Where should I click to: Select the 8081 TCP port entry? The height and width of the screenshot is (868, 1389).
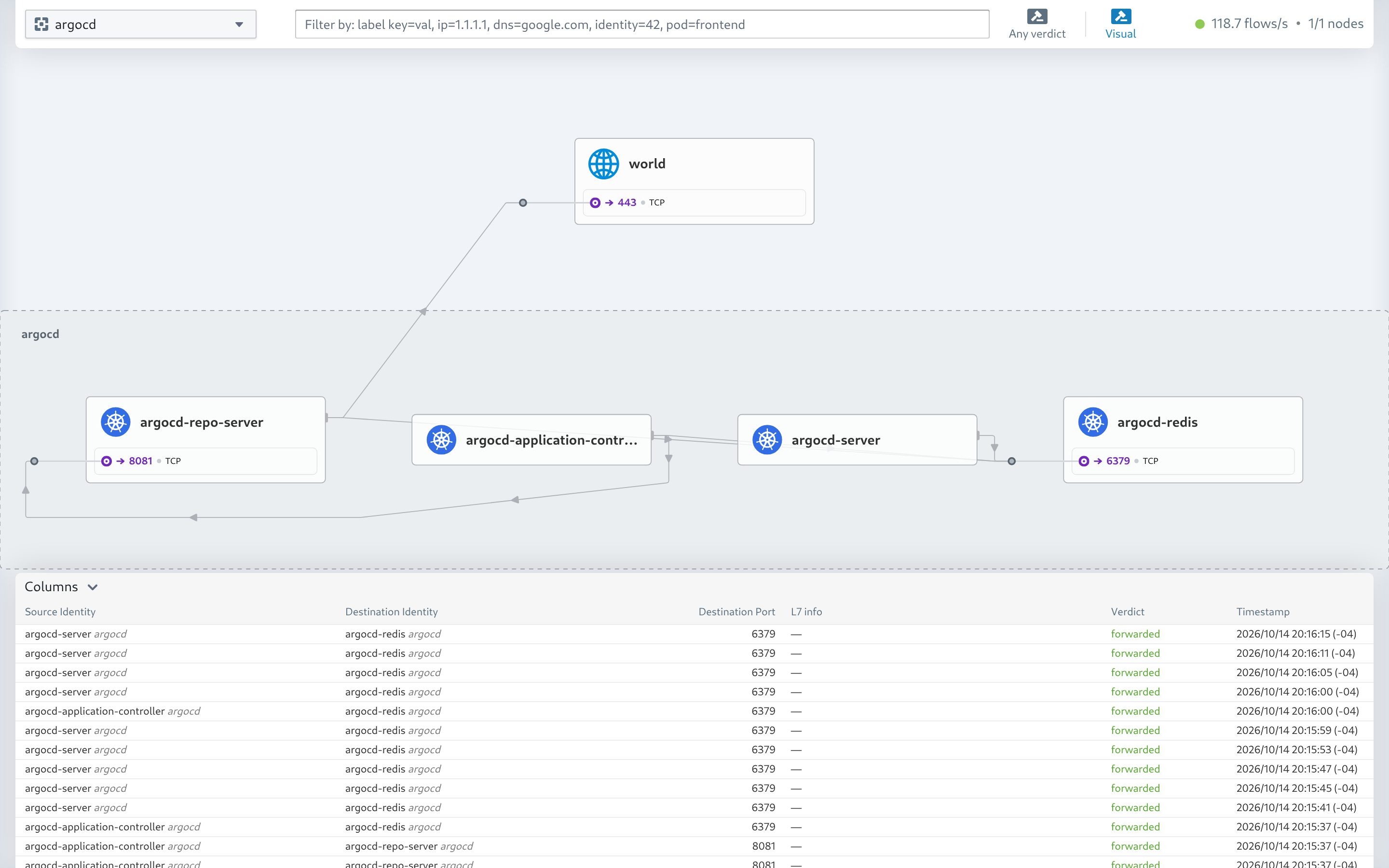(x=205, y=461)
